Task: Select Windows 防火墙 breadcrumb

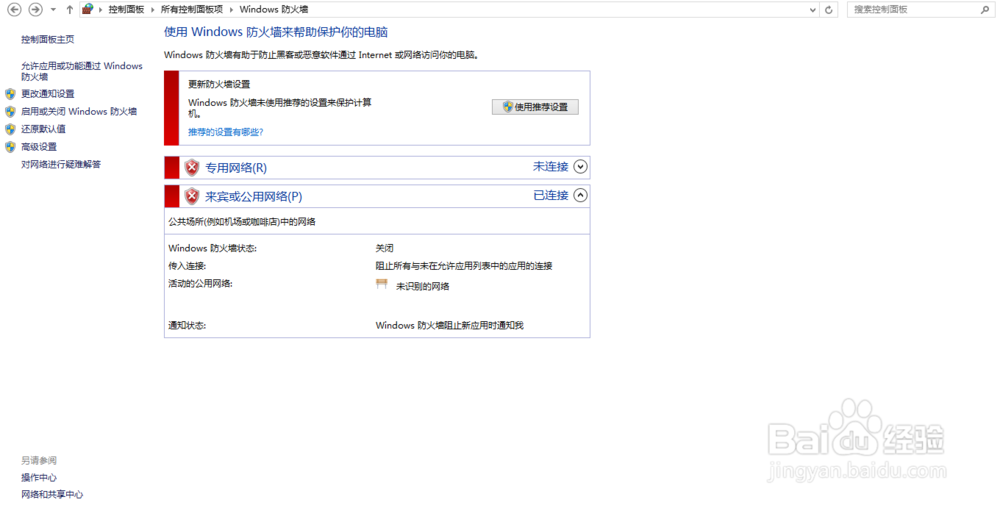Action: point(274,10)
